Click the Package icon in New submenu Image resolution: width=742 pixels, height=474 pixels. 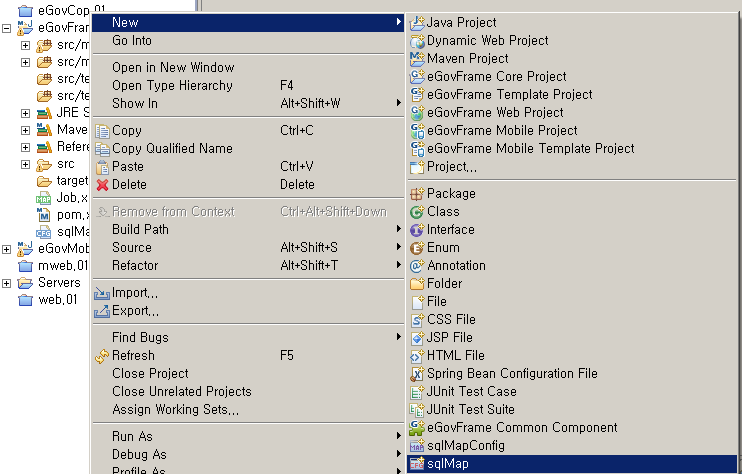point(418,194)
